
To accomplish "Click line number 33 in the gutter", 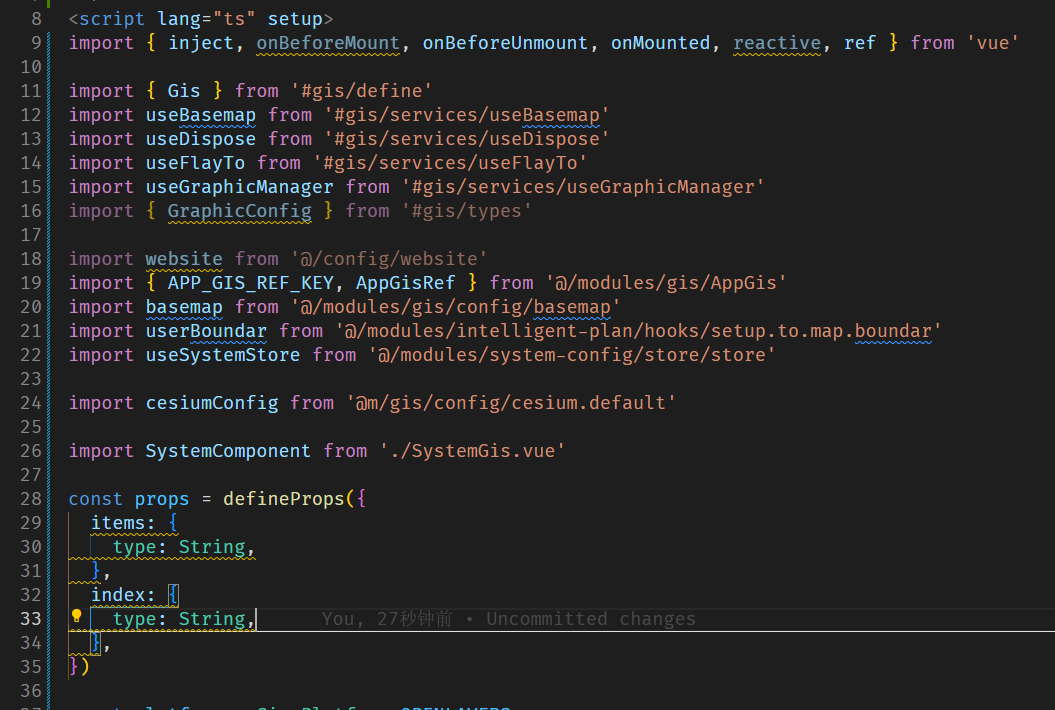I will [31, 619].
